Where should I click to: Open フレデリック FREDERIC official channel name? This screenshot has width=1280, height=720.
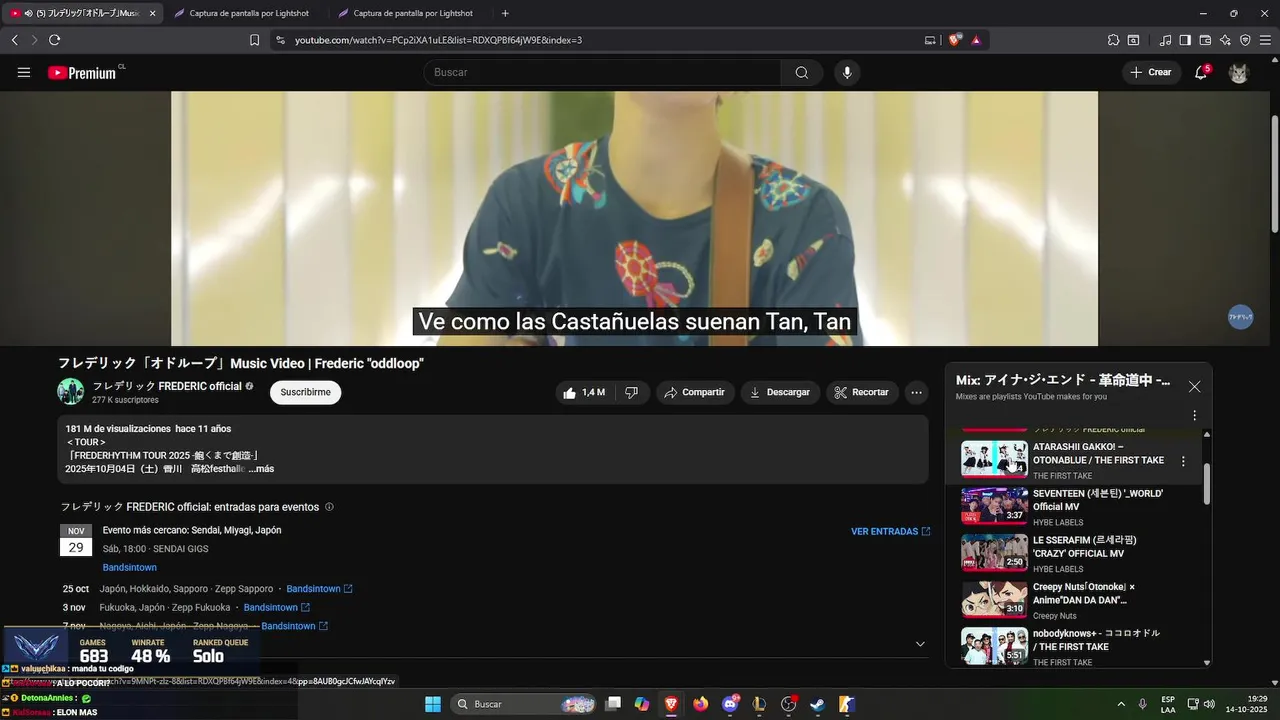167,386
